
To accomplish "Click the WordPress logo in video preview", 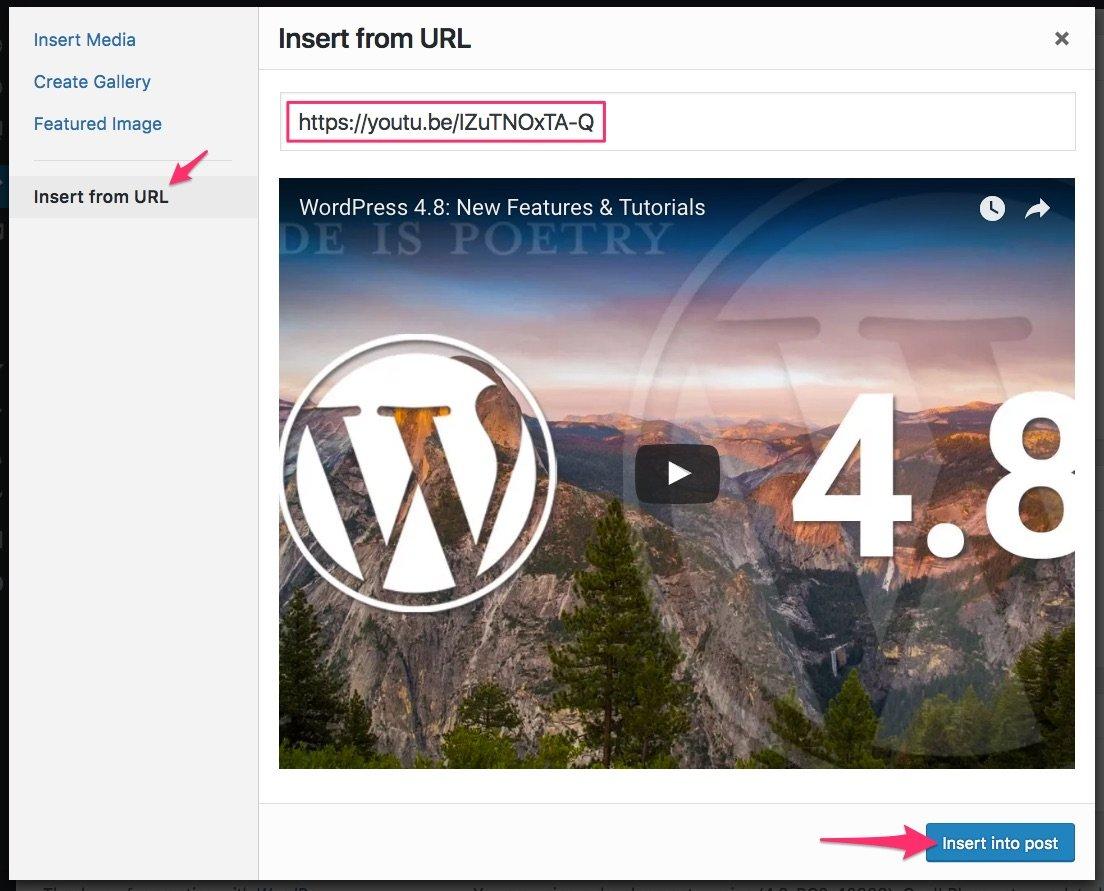I will click(x=417, y=472).
